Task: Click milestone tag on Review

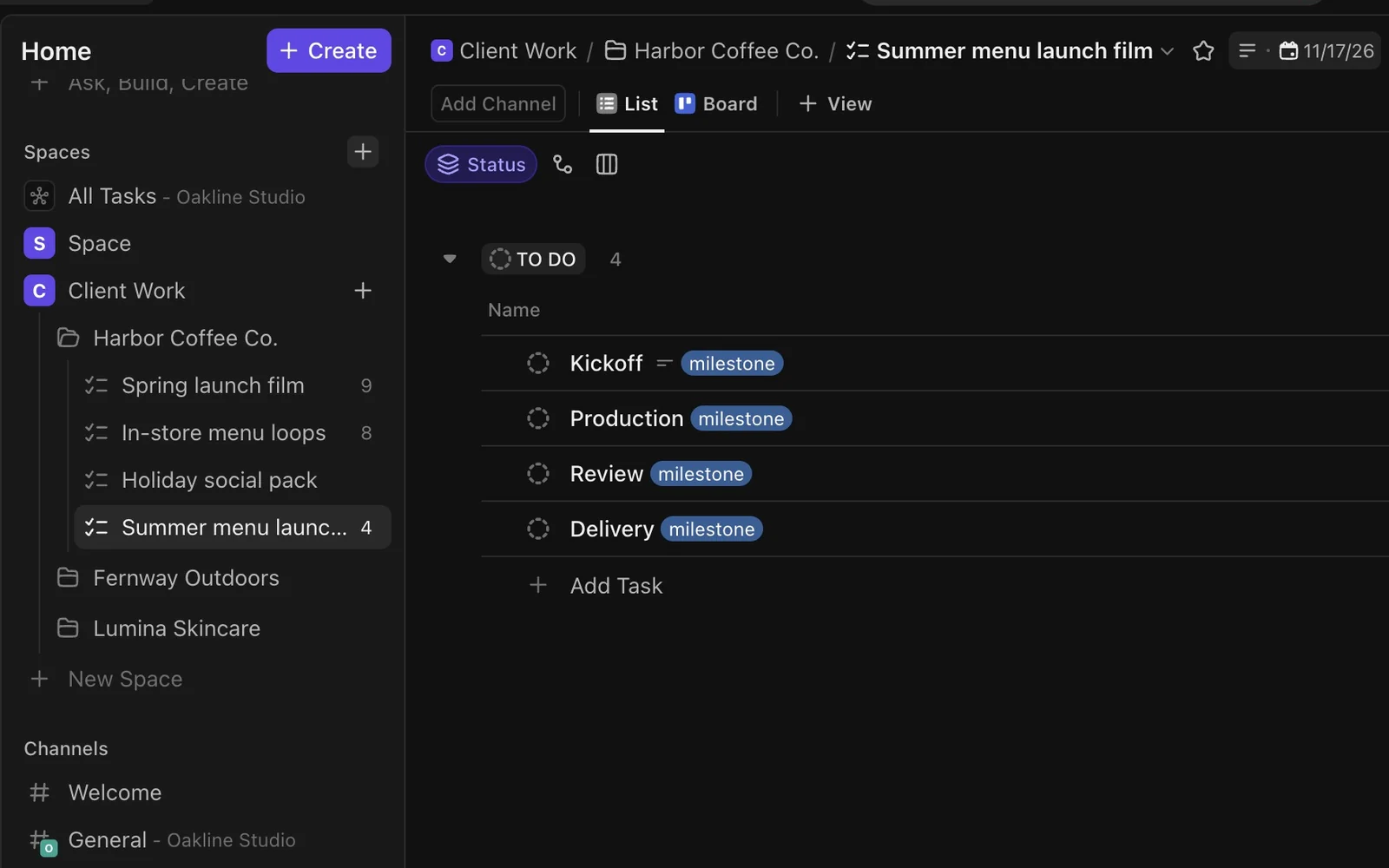Action: [701, 473]
